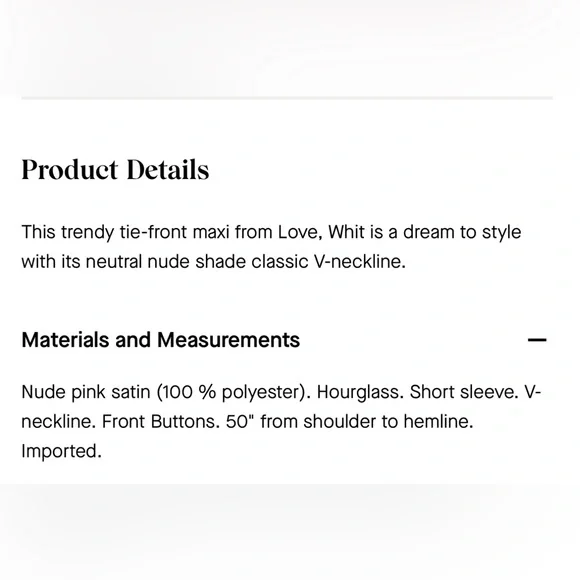Click the blurred gray area at the top
This screenshot has width=580, height=580.
[290, 46]
